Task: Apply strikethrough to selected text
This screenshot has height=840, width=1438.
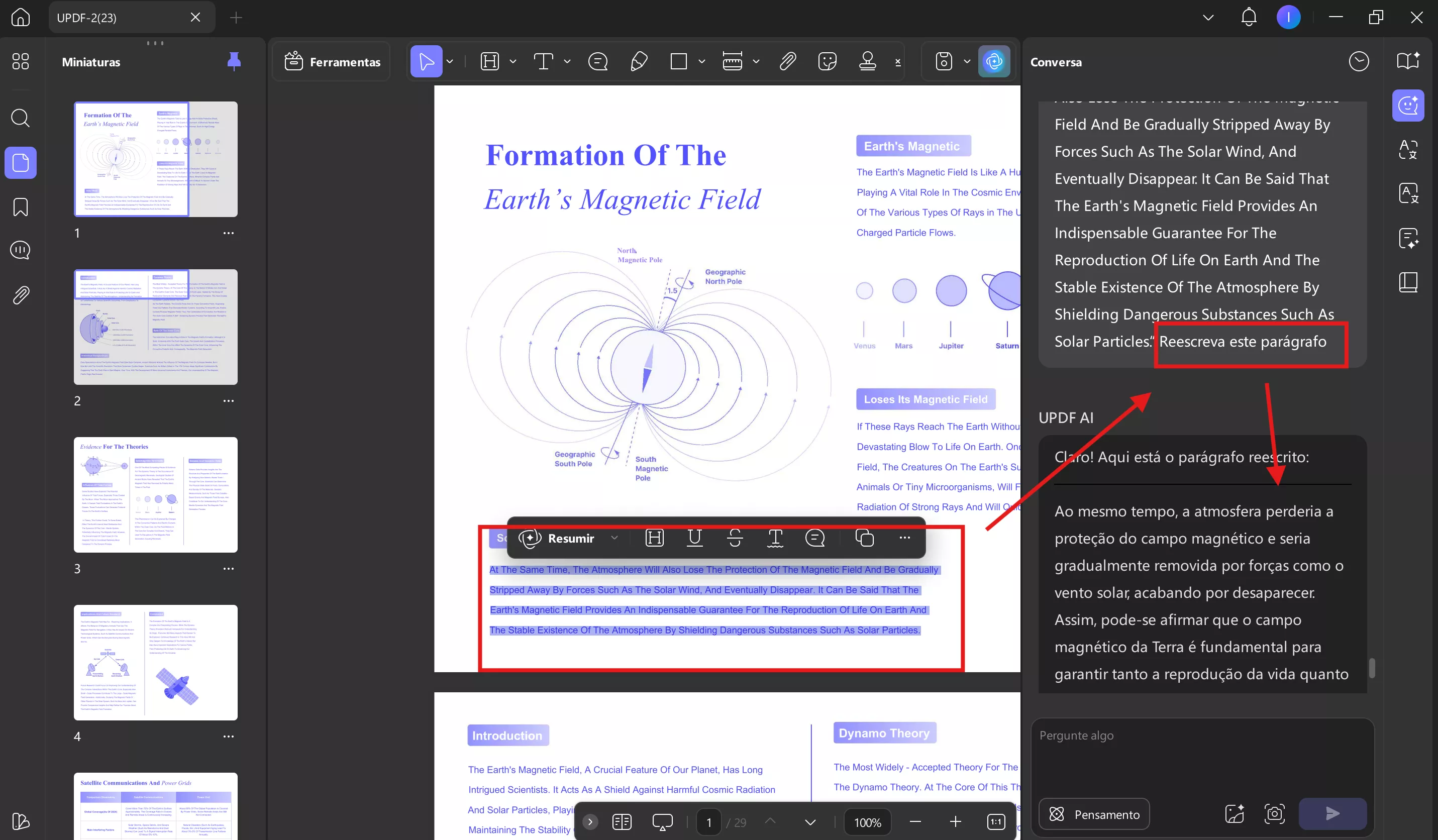Action: tap(735, 538)
